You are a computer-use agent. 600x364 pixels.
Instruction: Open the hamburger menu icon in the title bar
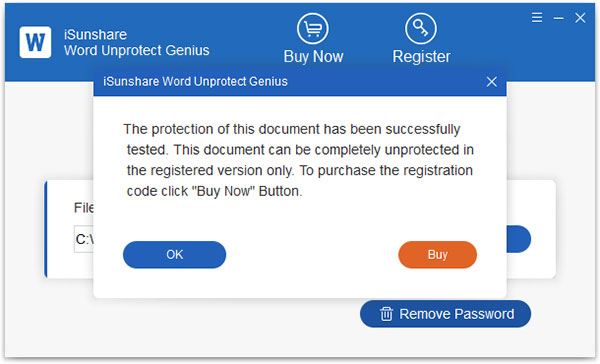point(537,18)
